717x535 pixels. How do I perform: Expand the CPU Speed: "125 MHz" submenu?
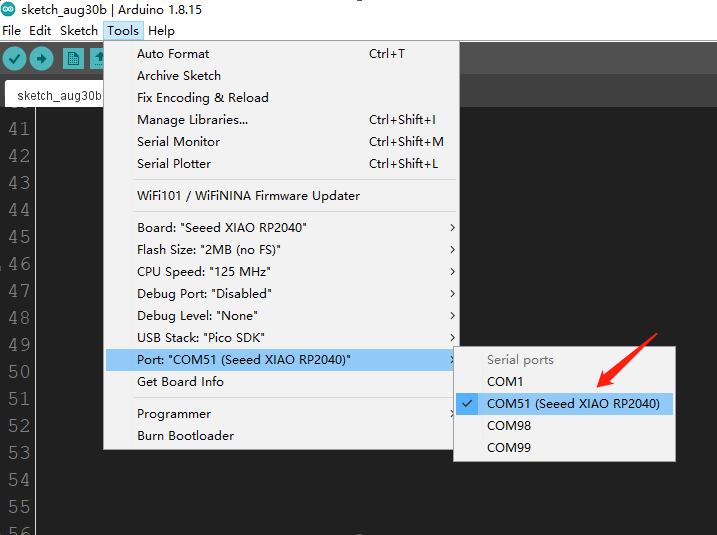[281, 271]
